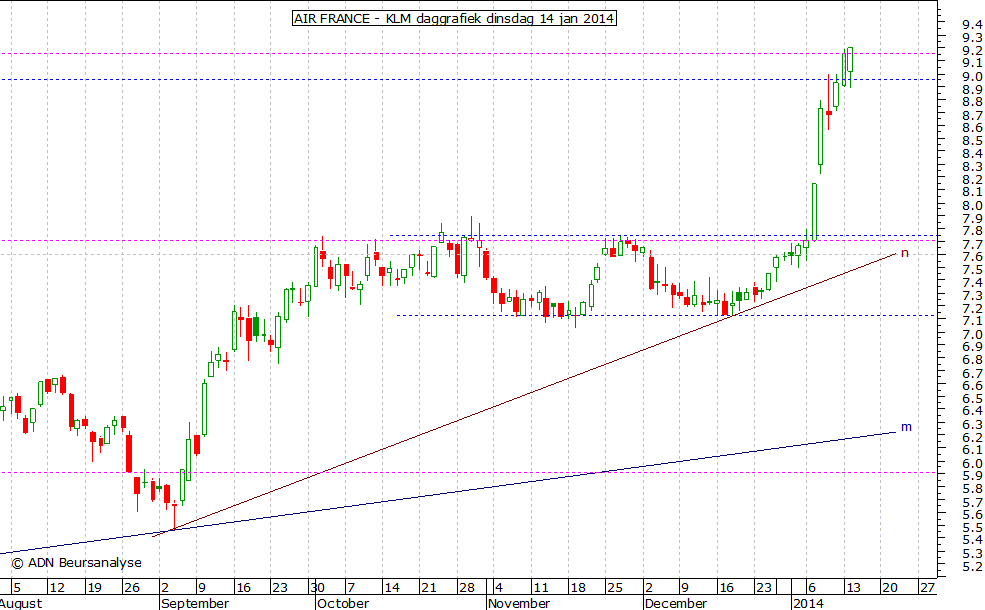Select the trendline label 'n'
Image resolution: width=985 pixels, height=610 pixels.
[x=905, y=253]
